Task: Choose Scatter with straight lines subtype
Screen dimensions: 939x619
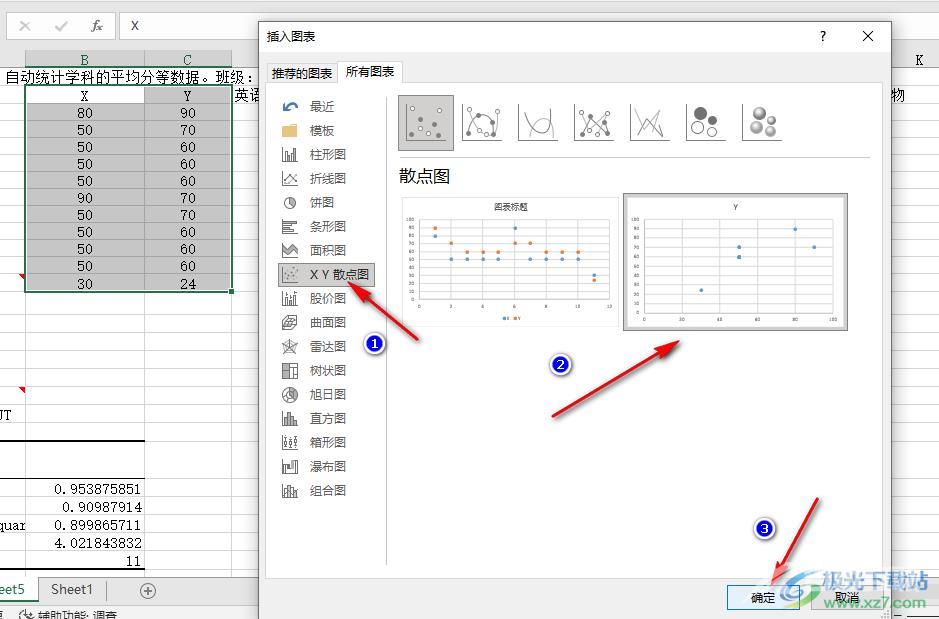Action: click(650, 122)
